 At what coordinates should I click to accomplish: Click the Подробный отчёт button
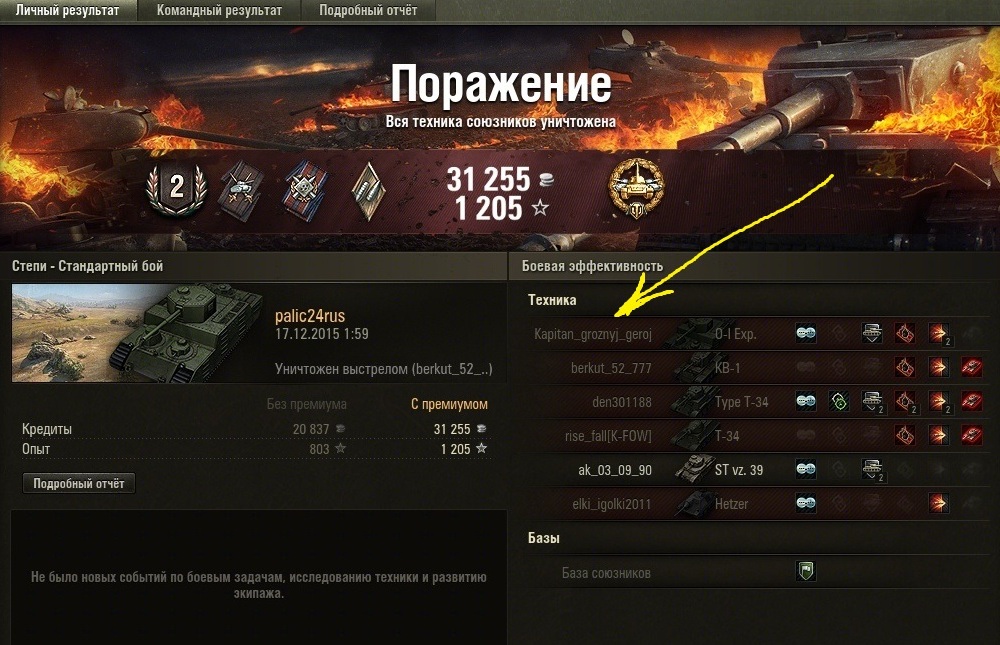78,484
